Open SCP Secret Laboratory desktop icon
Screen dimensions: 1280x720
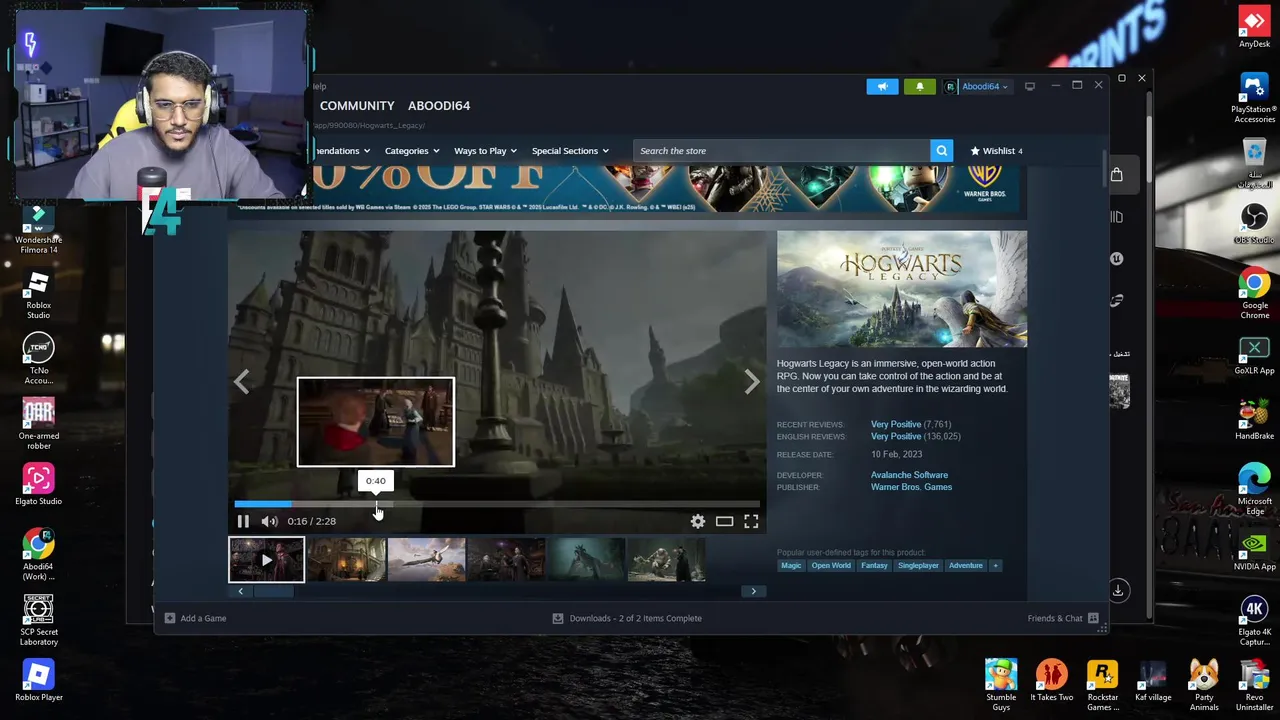38,621
